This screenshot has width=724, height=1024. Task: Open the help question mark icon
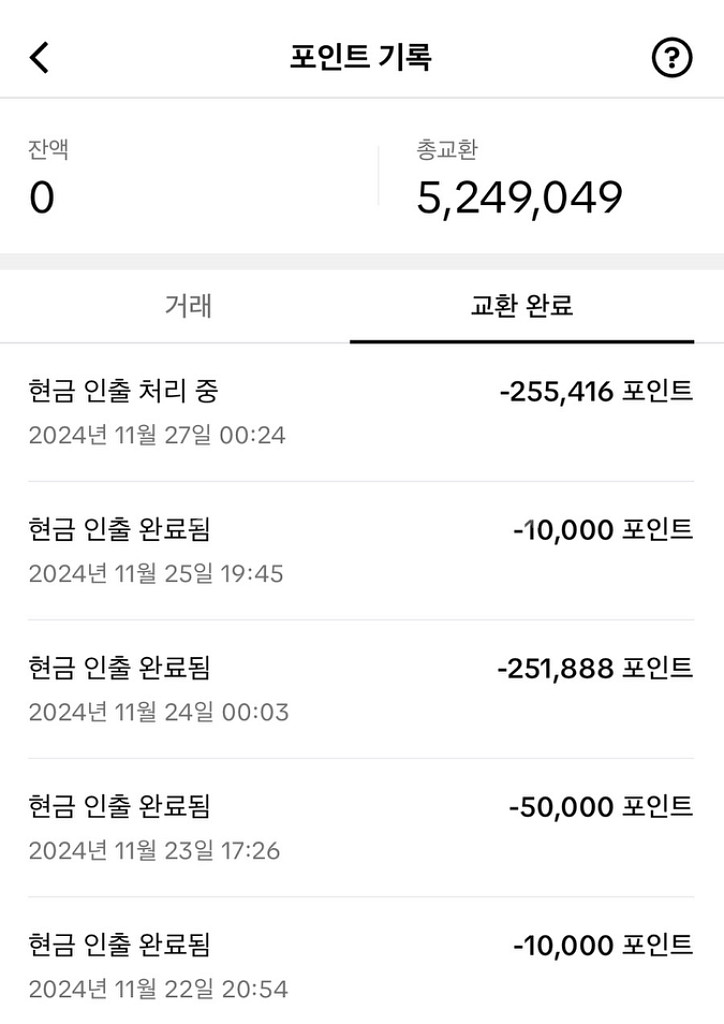(671, 58)
